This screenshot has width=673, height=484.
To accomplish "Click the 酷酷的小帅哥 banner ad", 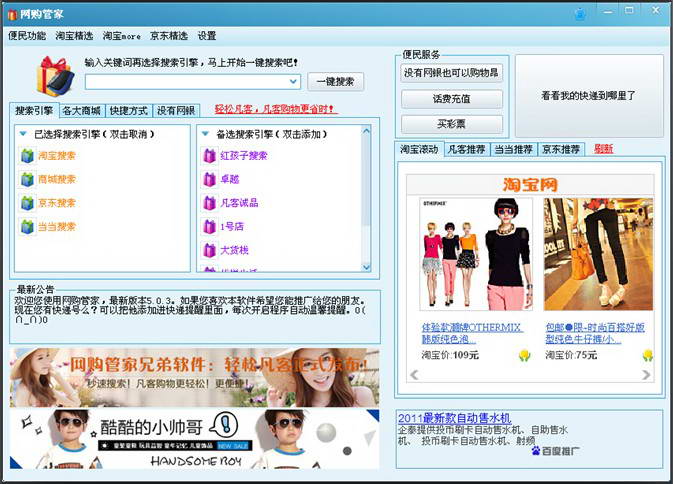I will [x=194, y=439].
